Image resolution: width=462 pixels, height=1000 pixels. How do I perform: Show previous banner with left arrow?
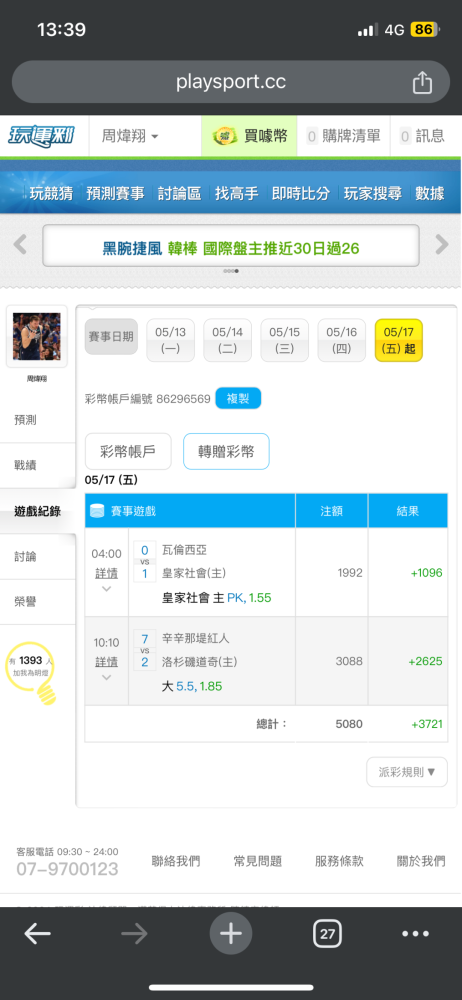click(x=20, y=244)
